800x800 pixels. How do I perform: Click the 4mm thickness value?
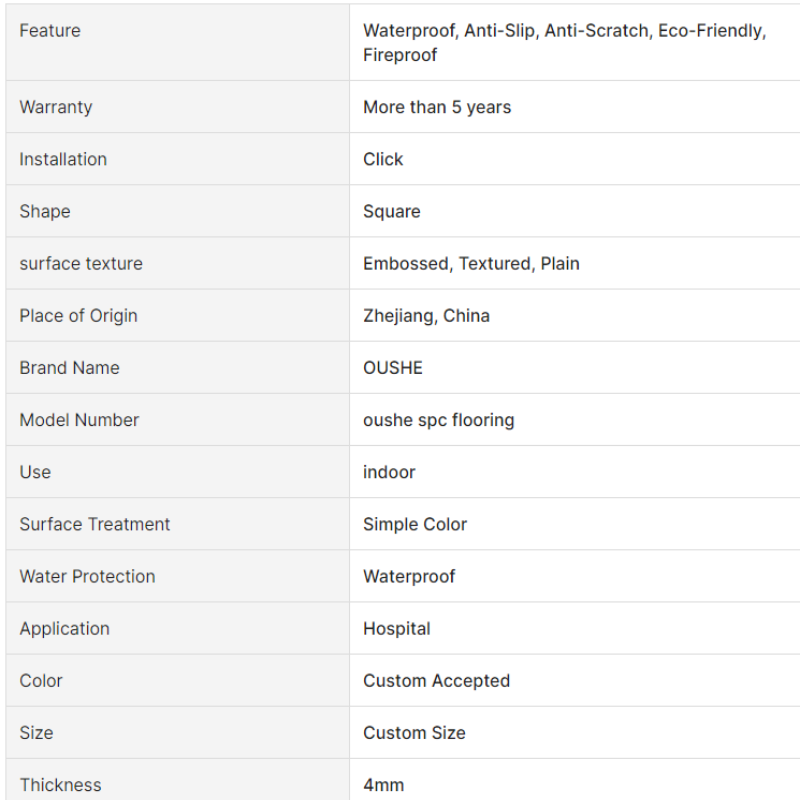pyautogui.click(x=383, y=785)
